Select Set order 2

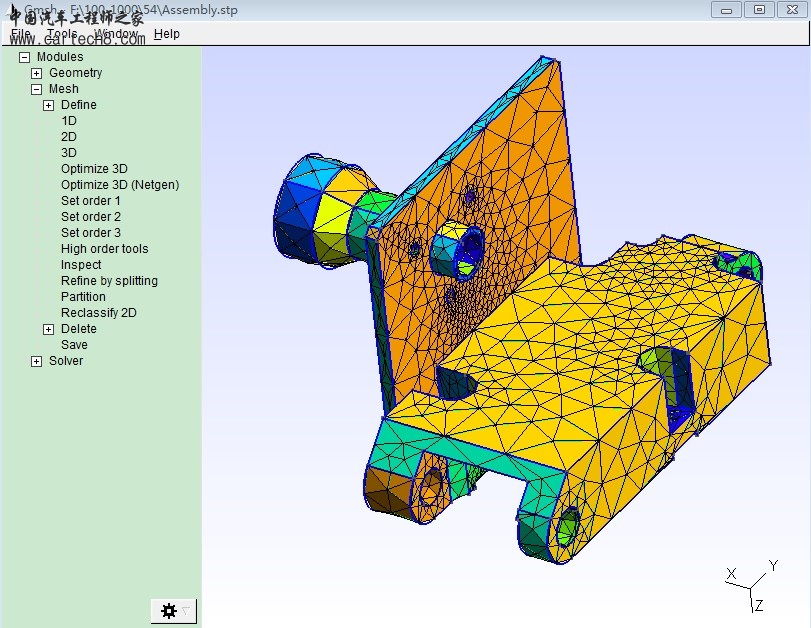91,217
